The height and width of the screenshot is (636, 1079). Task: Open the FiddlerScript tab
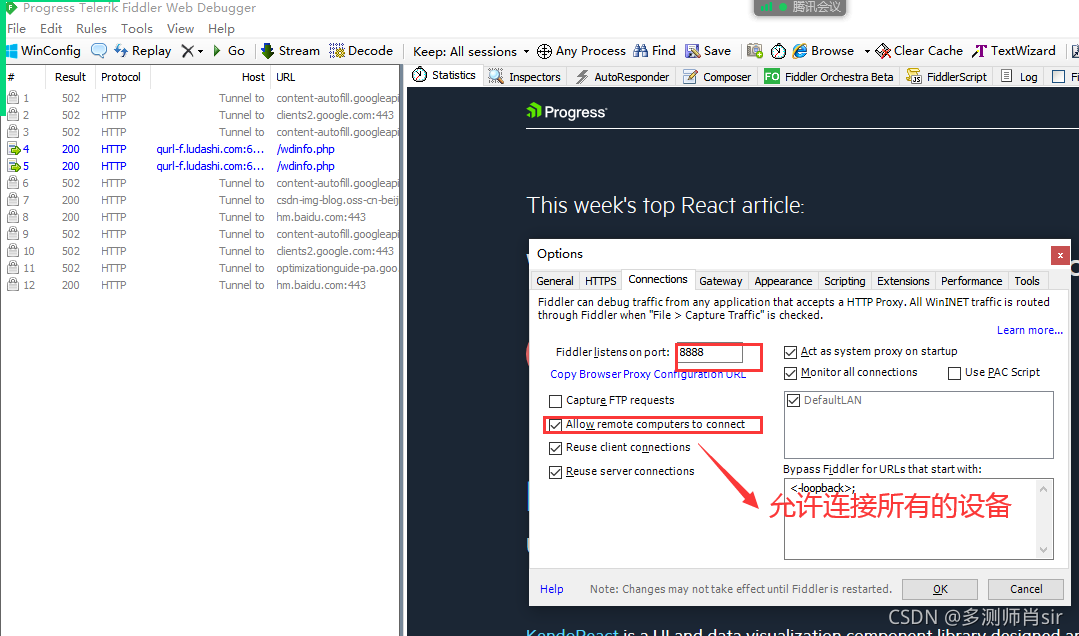[947, 77]
